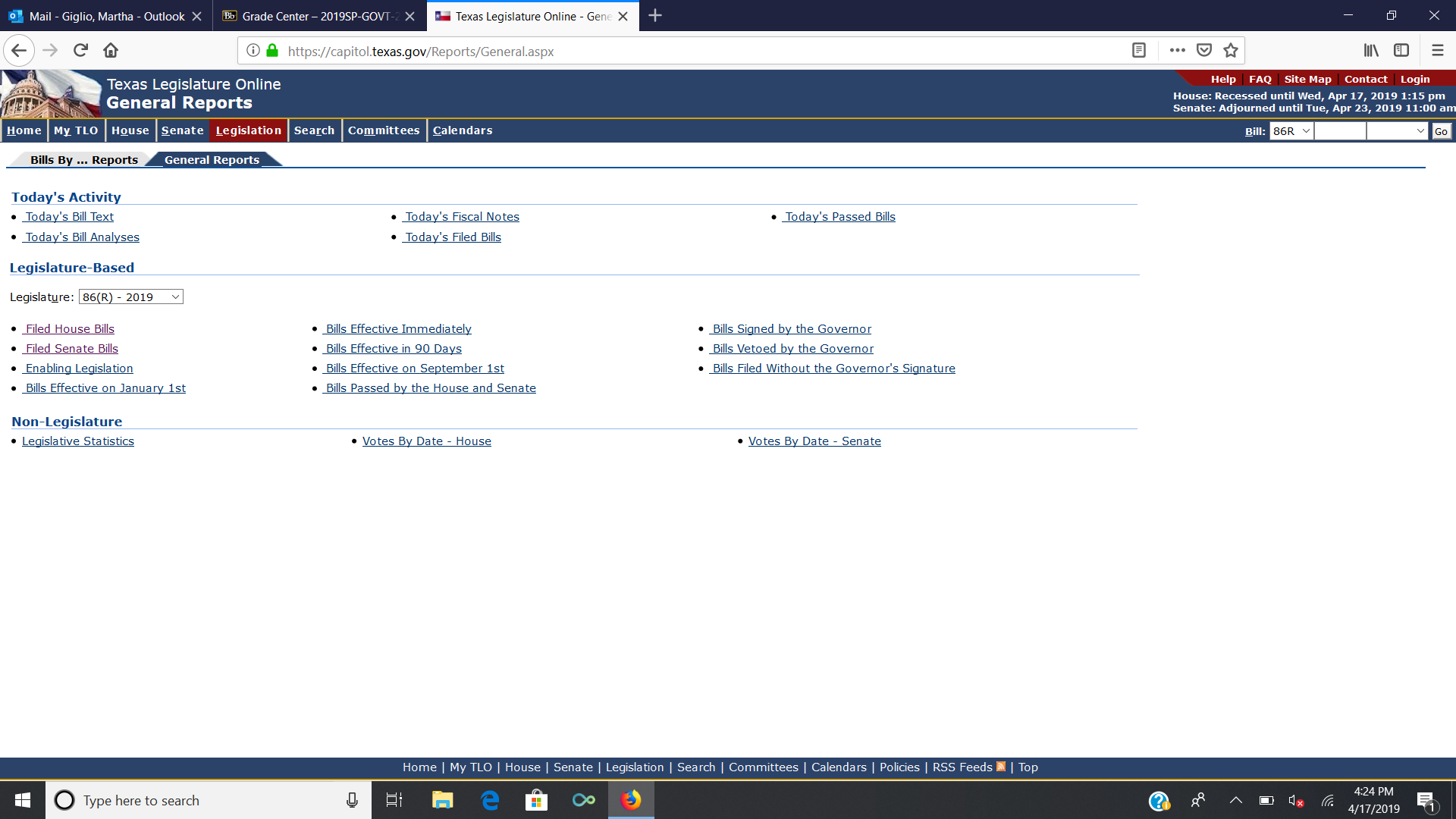This screenshot has width=1456, height=819.
Task: Open Today's Fiscal Notes link
Action: [462, 217]
